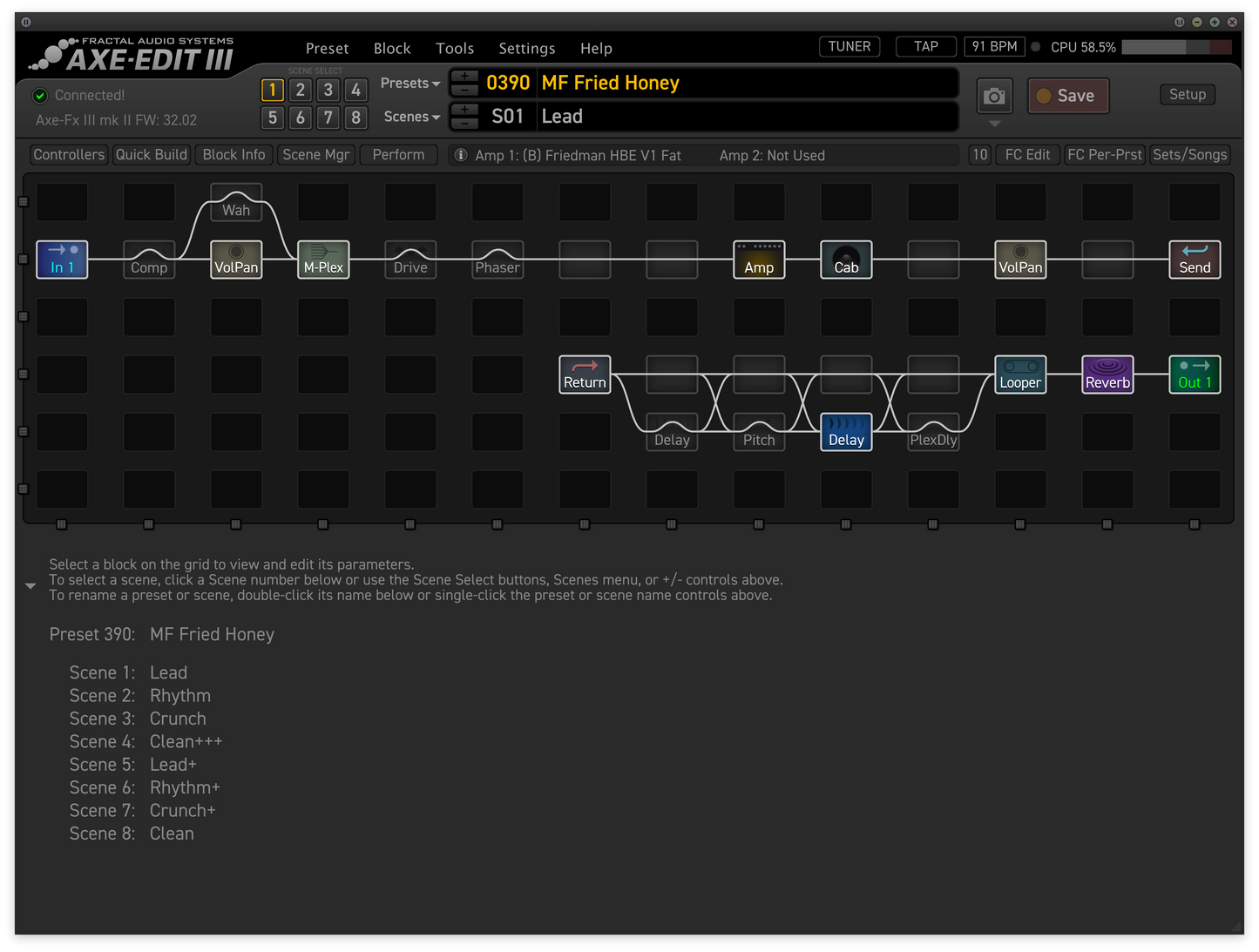
Task: Open the M-Plex block
Action: click(323, 260)
